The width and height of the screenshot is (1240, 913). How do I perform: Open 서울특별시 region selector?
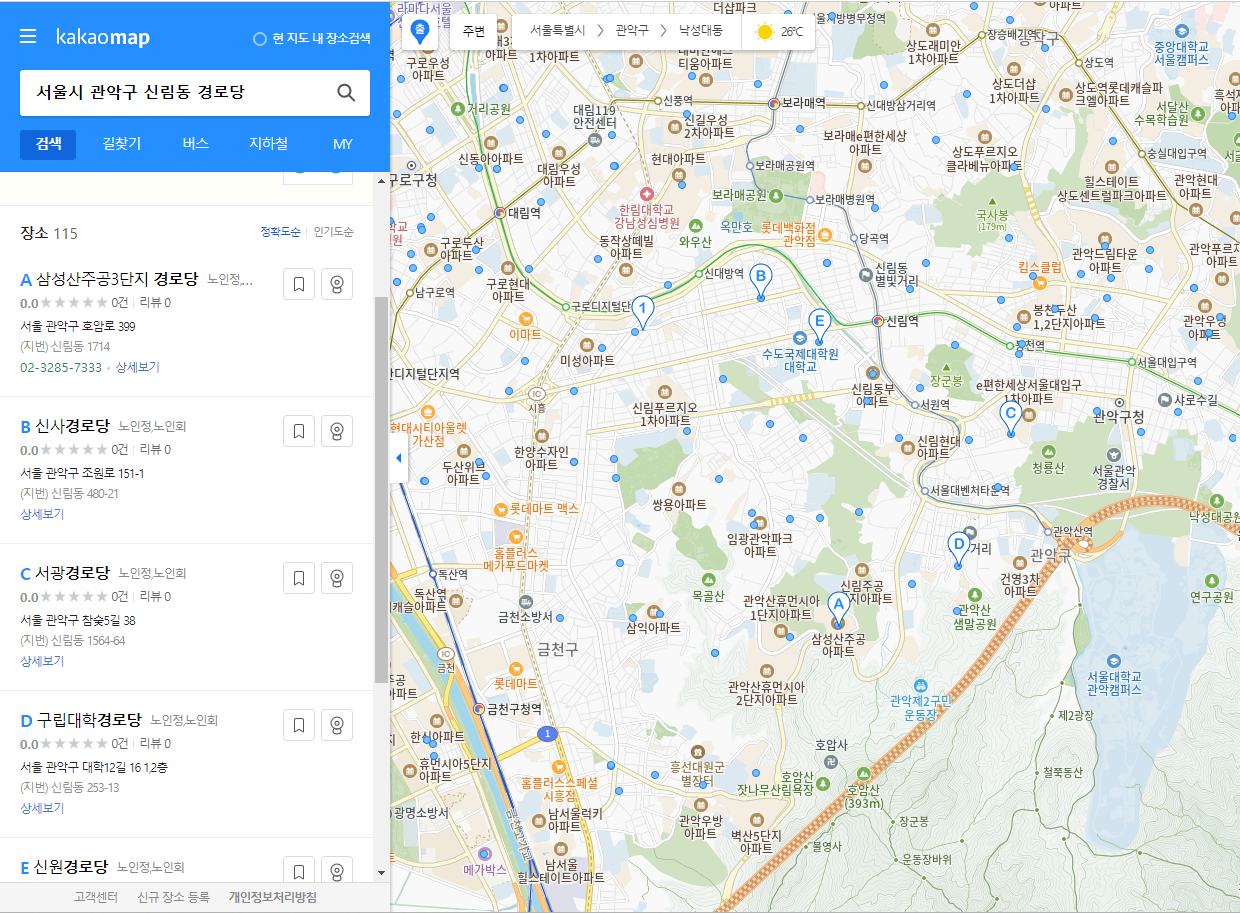tap(557, 31)
